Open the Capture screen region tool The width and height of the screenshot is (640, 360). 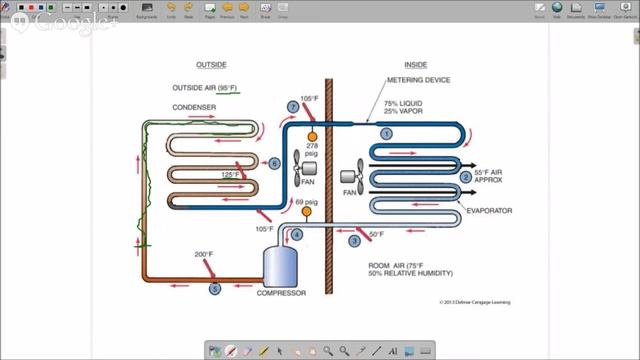click(409, 351)
